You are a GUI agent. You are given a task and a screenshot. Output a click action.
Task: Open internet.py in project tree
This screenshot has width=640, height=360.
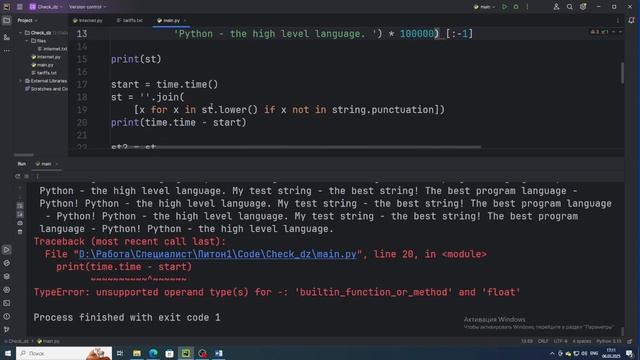tap(46, 57)
